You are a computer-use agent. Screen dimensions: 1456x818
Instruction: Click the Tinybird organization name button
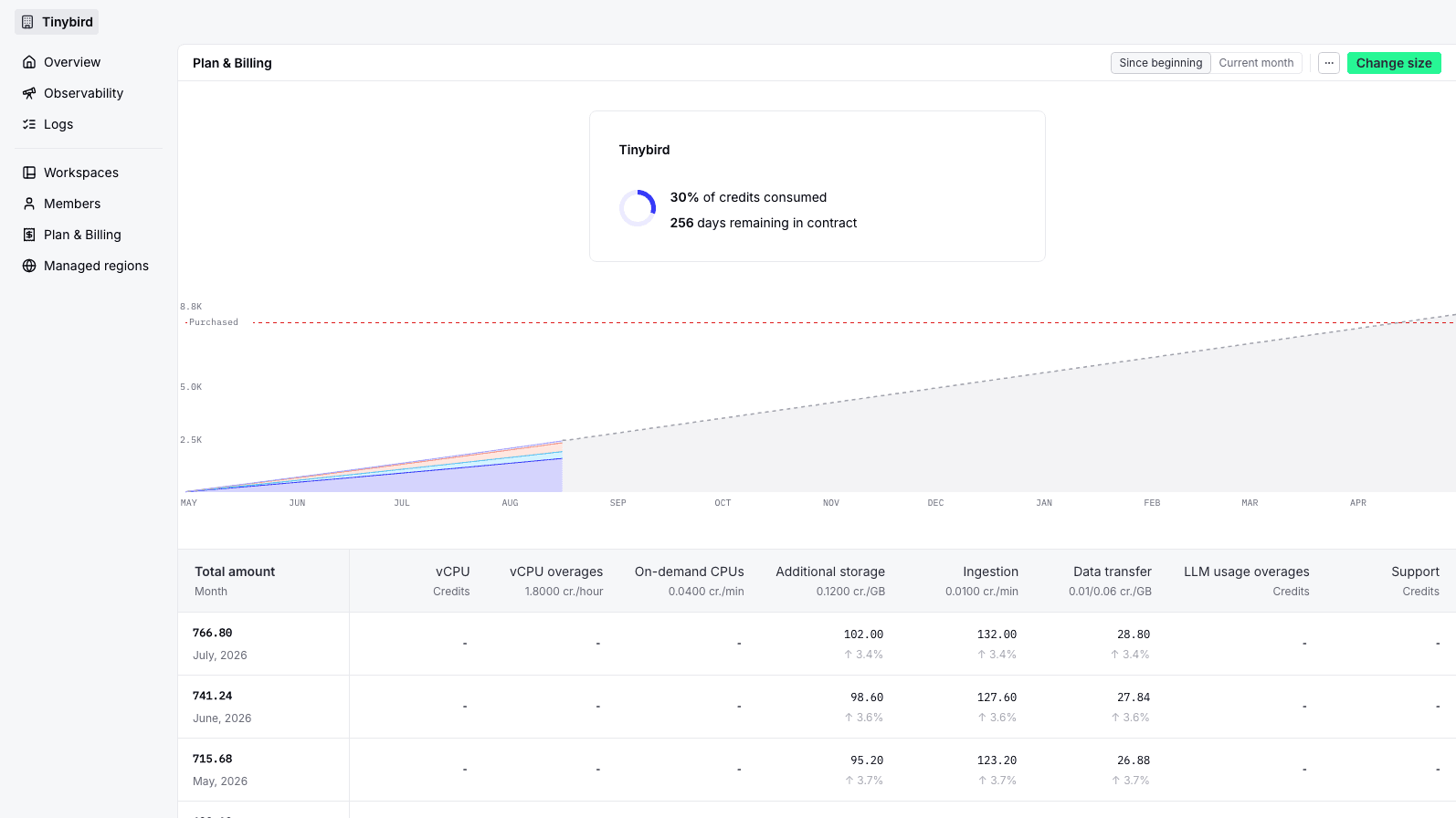57,22
